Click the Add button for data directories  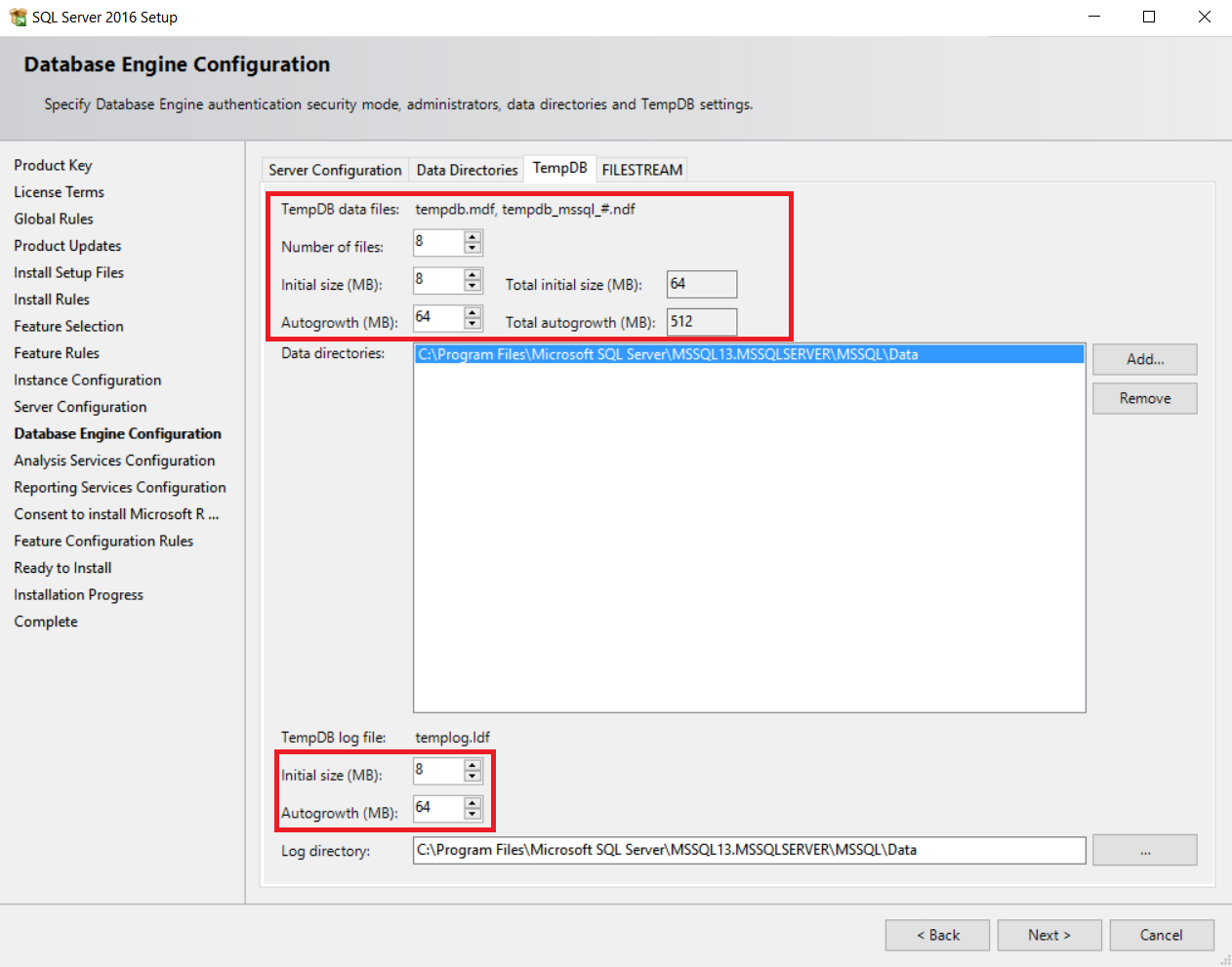coord(1143,359)
